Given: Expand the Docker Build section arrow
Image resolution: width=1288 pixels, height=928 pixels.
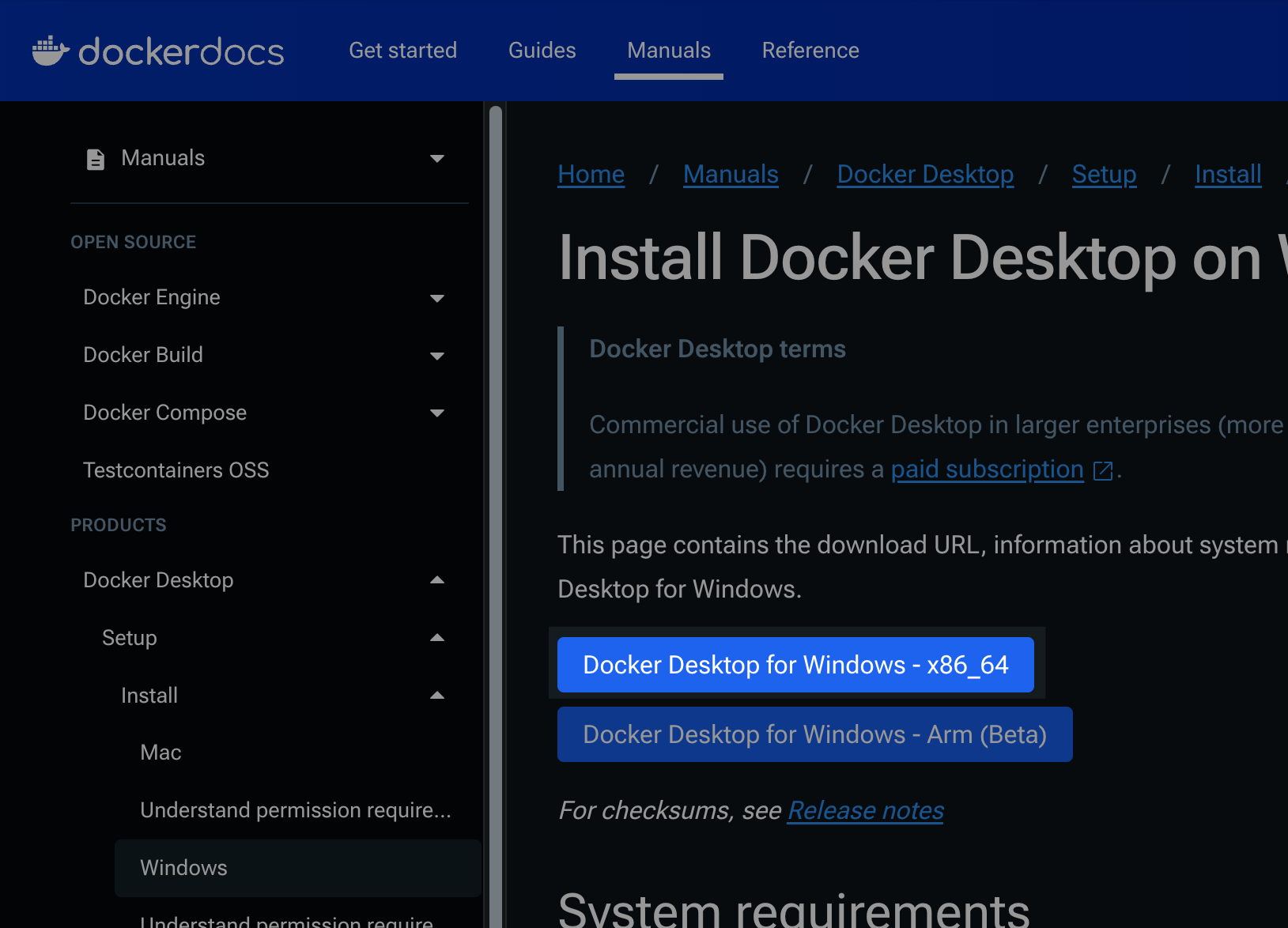Looking at the screenshot, I should point(436,356).
